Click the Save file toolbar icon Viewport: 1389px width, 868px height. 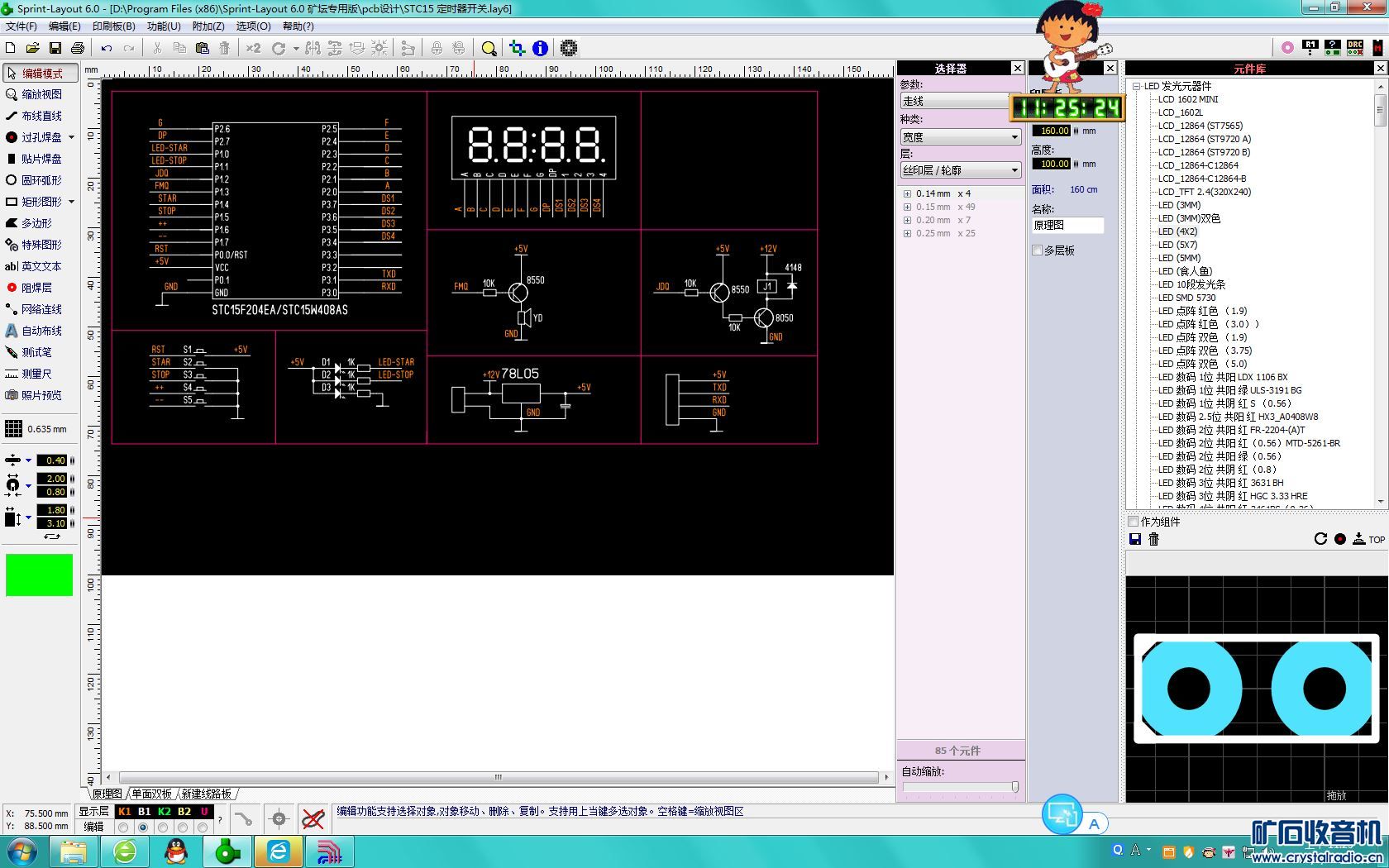pyautogui.click(x=55, y=48)
